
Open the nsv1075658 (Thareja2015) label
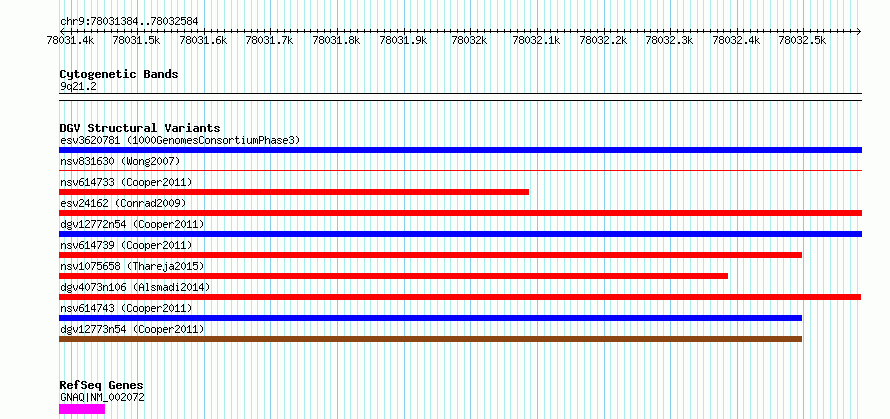tap(132, 266)
